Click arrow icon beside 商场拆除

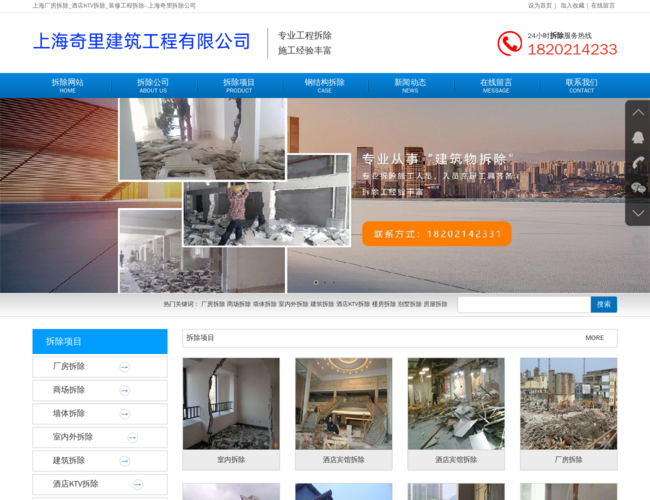point(124,391)
